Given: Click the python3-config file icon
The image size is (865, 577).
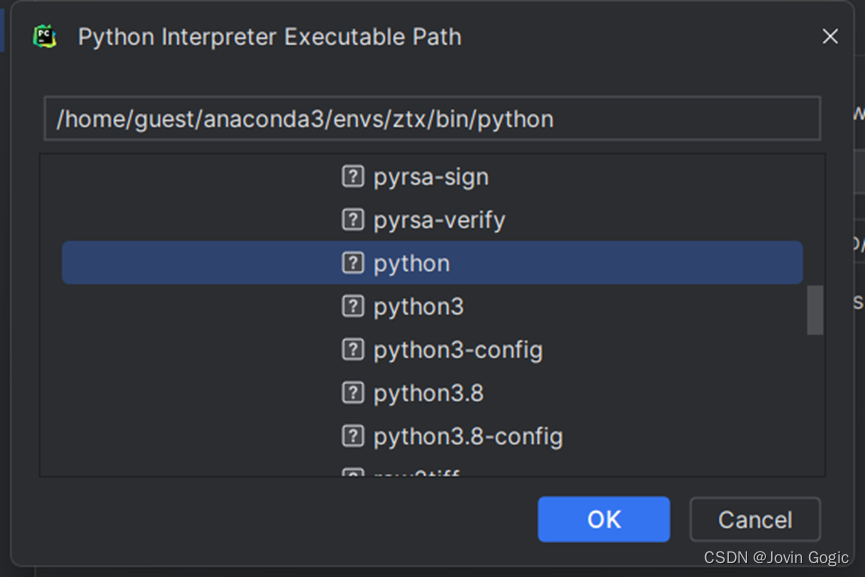Looking at the screenshot, I should (352, 350).
